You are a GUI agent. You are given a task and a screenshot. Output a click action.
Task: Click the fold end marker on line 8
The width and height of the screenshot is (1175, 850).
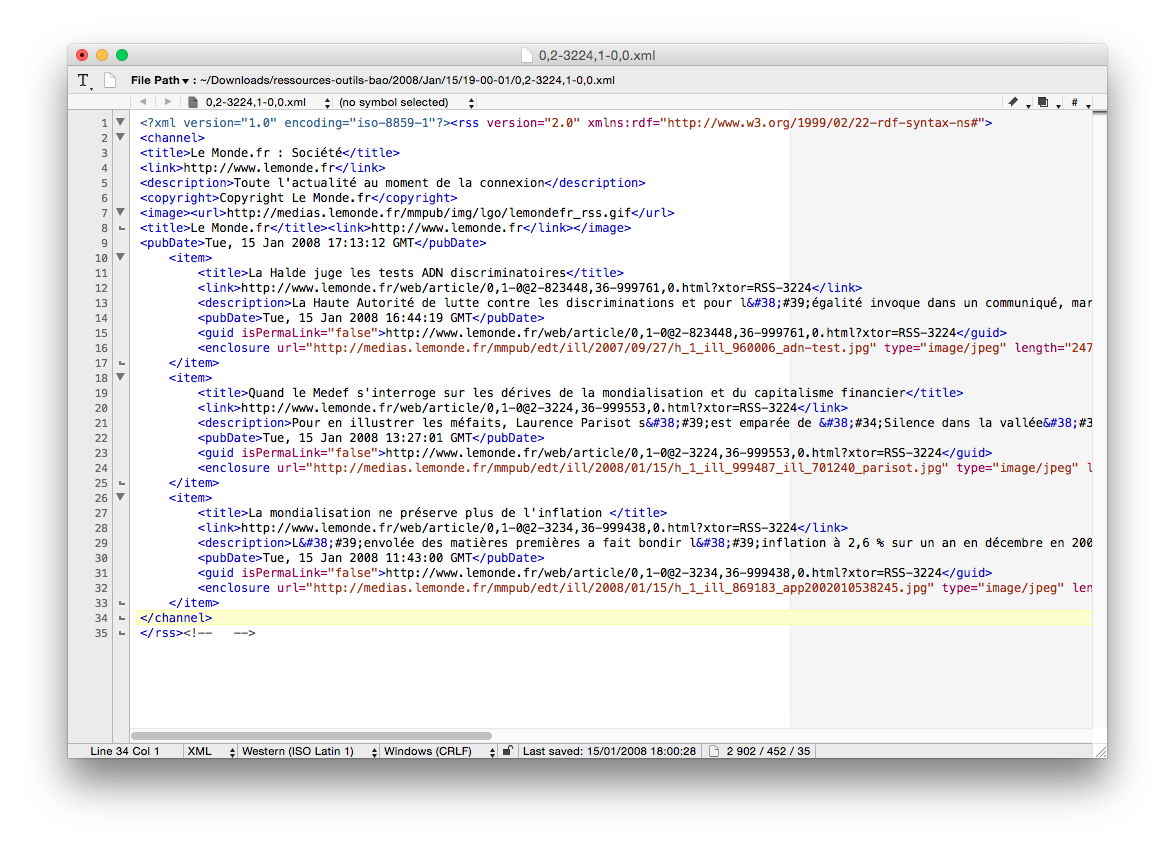click(121, 228)
